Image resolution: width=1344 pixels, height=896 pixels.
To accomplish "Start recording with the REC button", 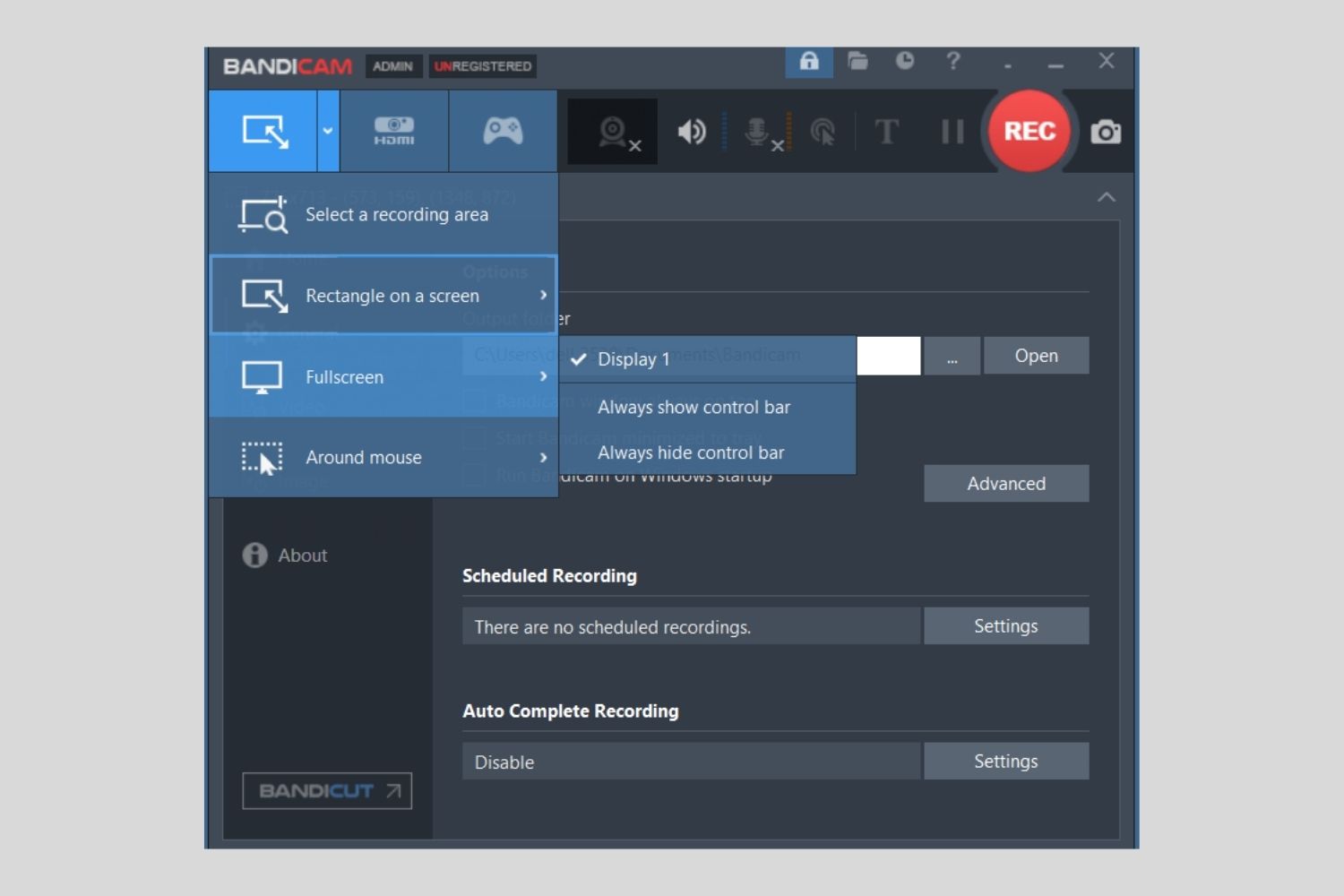I will pyautogui.click(x=1030, y=131).
